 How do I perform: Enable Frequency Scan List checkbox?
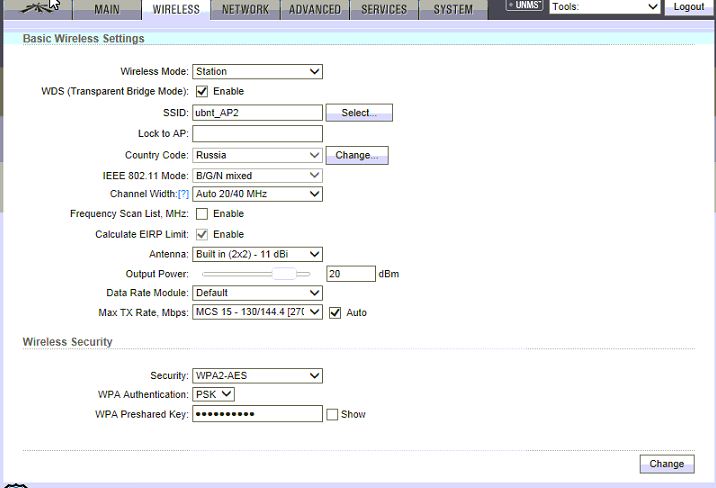[202, 214]
